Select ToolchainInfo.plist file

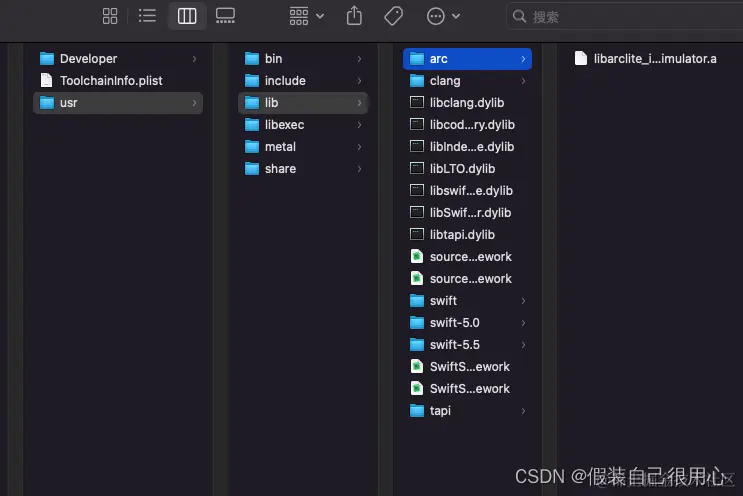pyautogui.click(x=118, y=81)
